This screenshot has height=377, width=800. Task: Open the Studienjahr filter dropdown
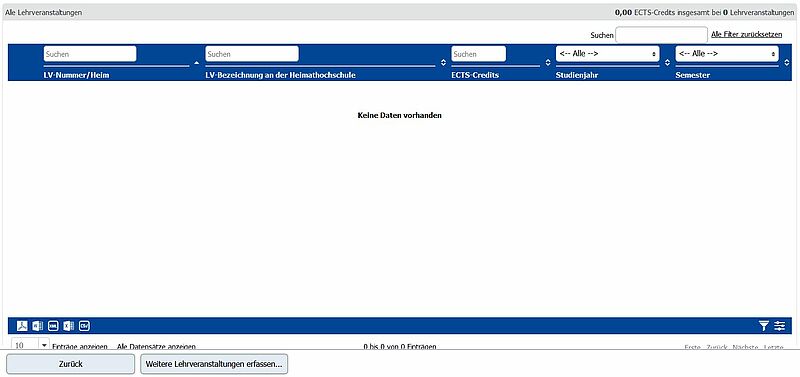click(607, 54)
